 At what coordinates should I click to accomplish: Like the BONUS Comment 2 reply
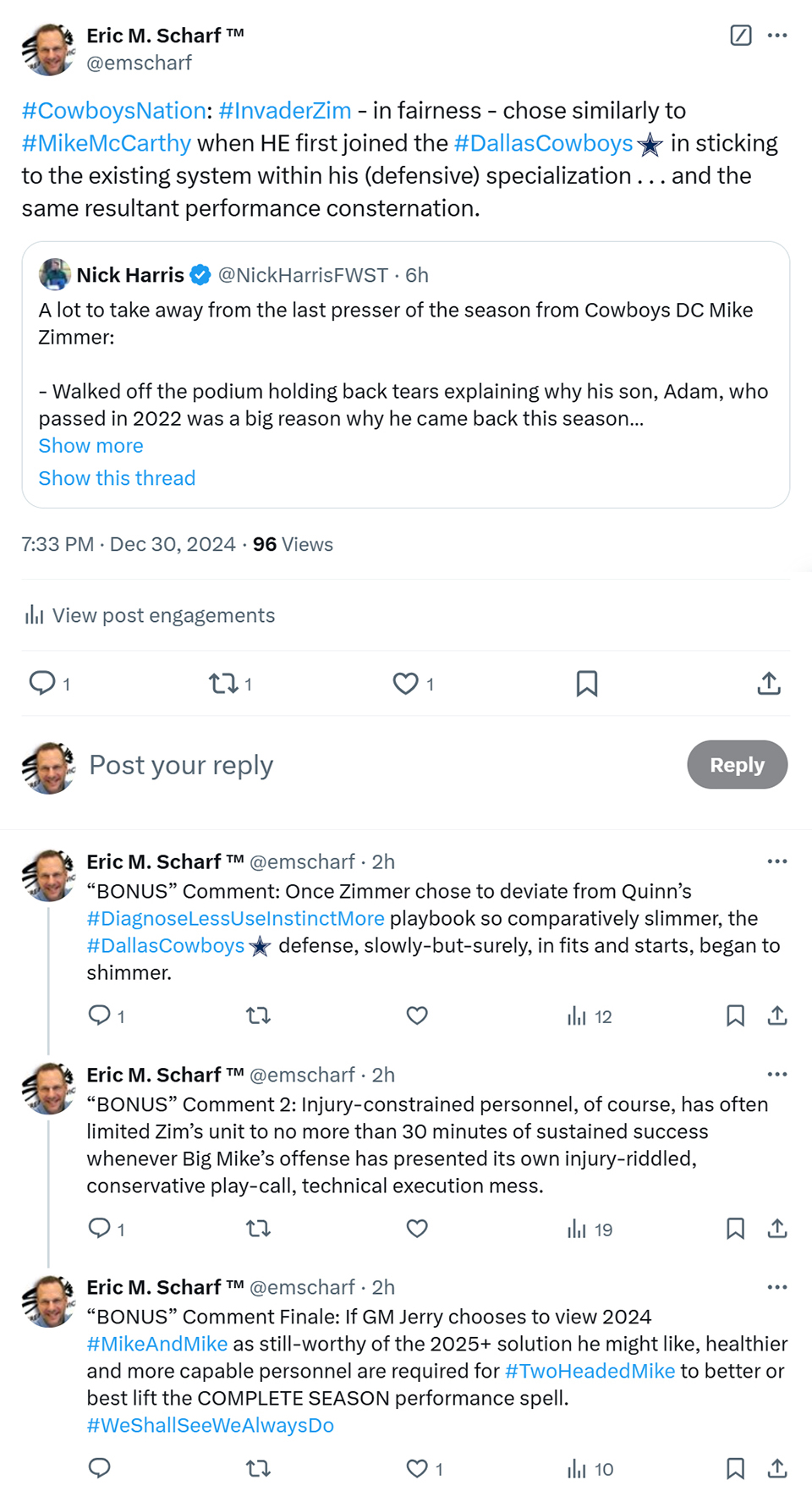click(417, 1228)
